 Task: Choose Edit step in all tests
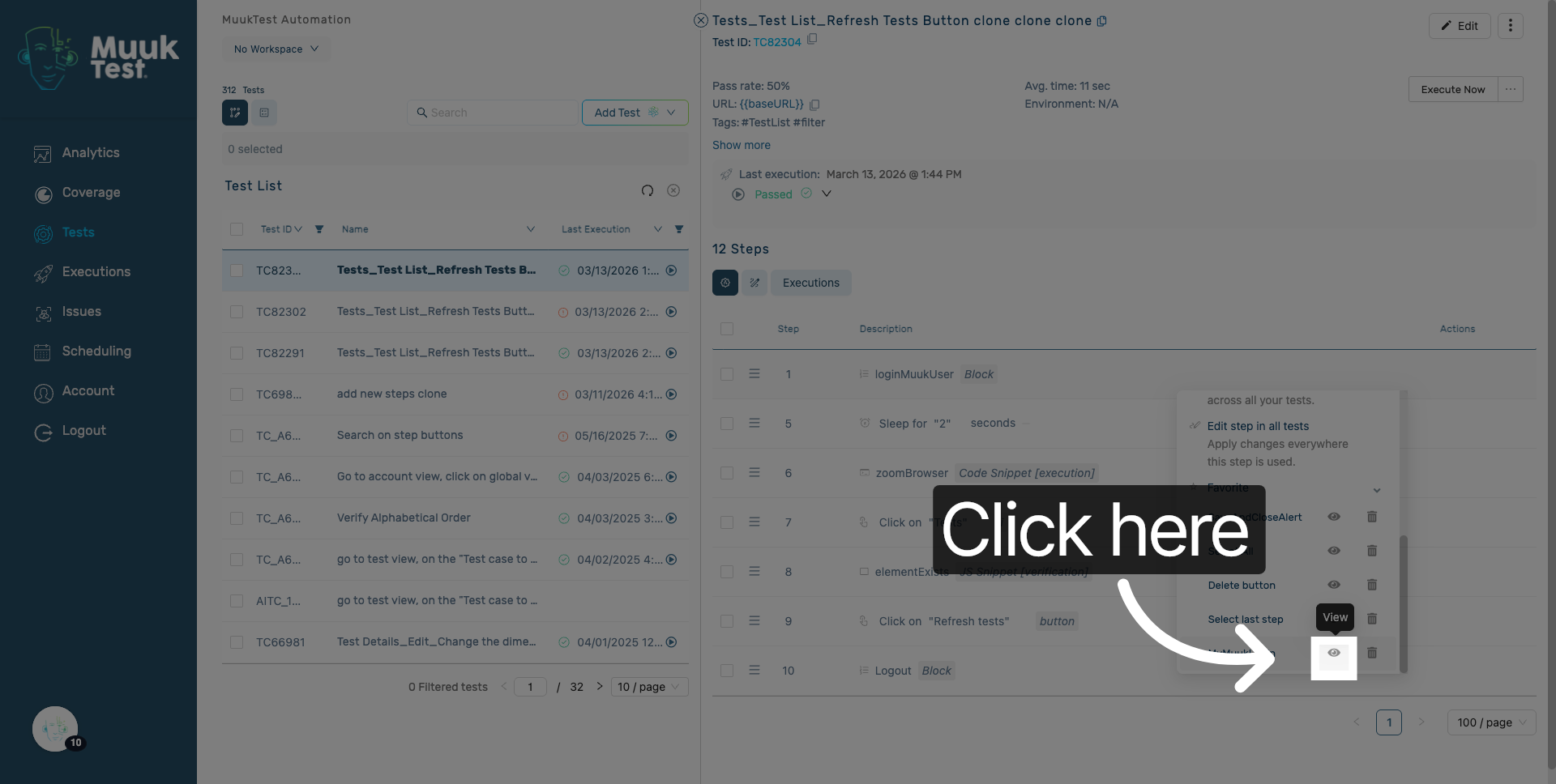(1258, 426)
